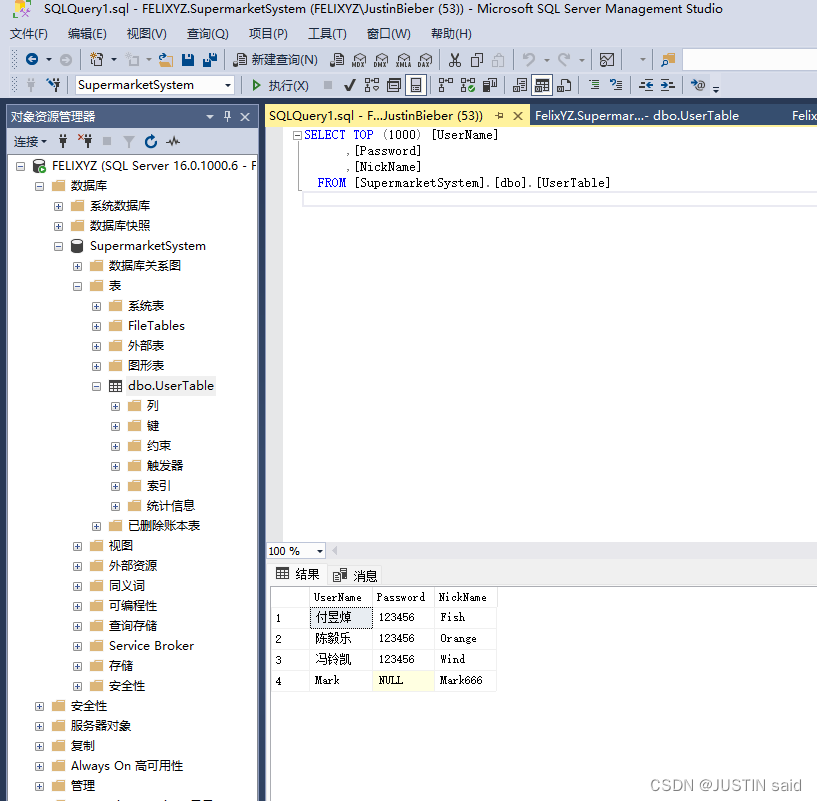Open the 工具(T) menu
The height and width of the screenshot is (801, 817).
click(x=327, y=34)
